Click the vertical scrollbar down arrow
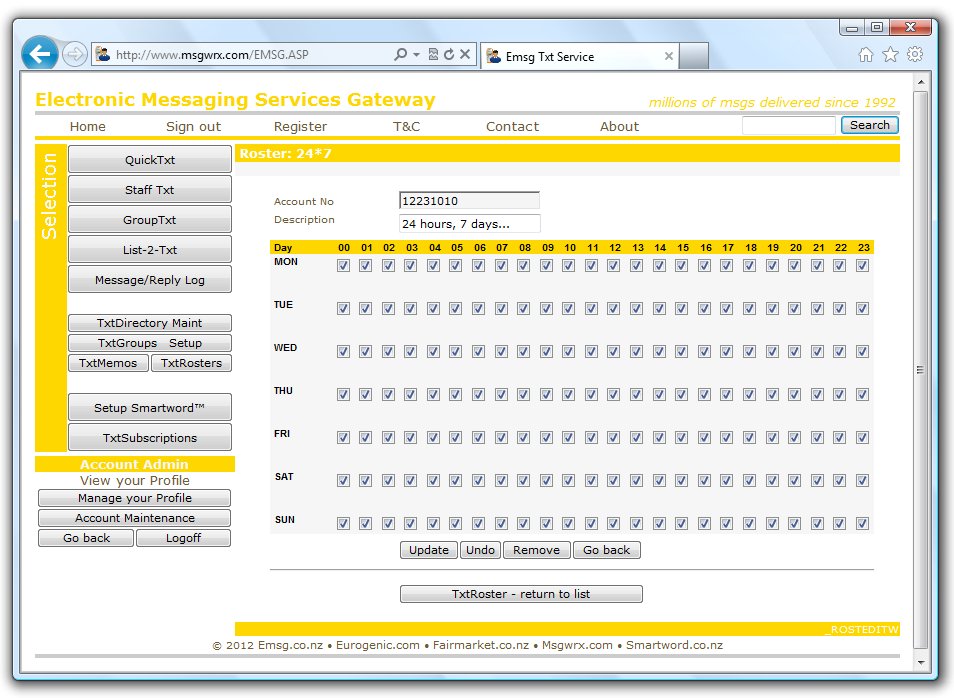Viewport: 954px width, 698px height. pos(921,662)
